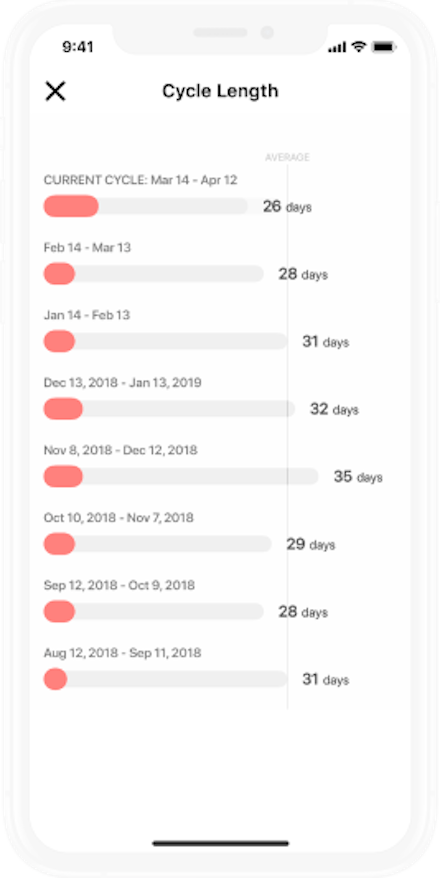Tap the Wi-Fi status icon
Screen dimensions: 440x878
coord(359,47)
